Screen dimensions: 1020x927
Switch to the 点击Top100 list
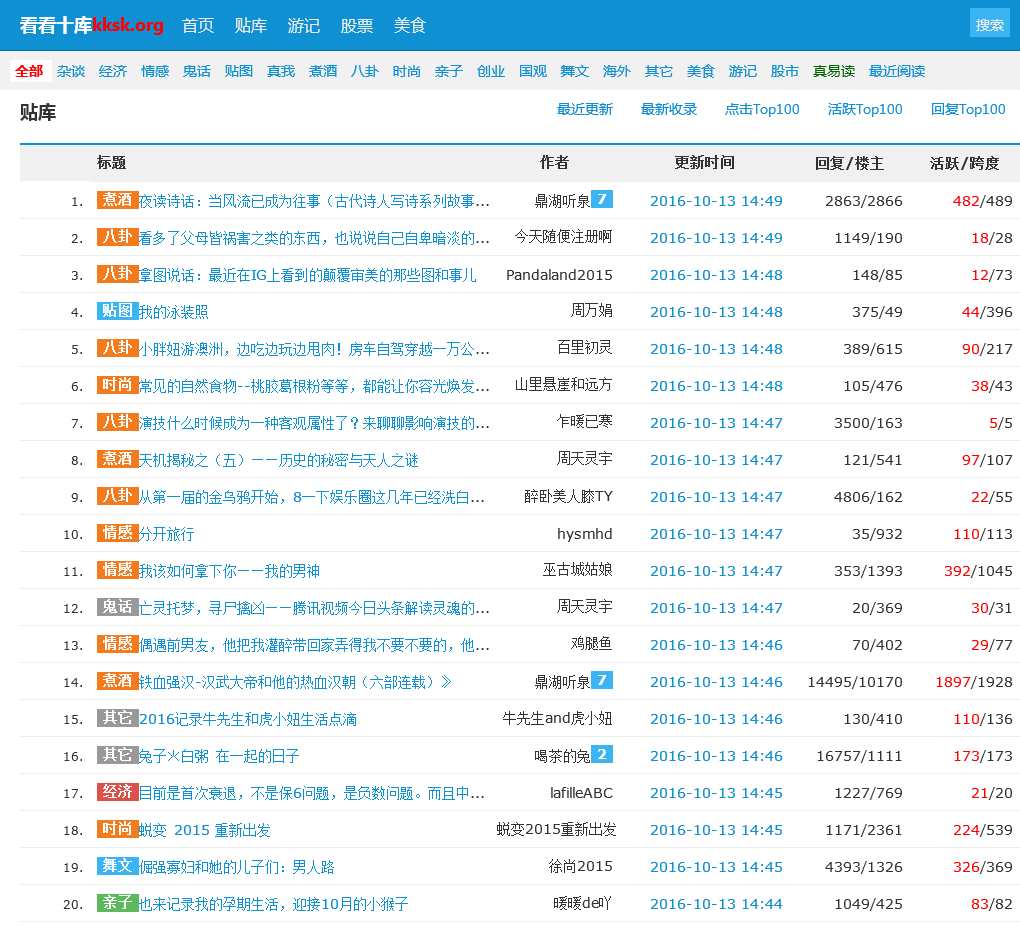761,110
